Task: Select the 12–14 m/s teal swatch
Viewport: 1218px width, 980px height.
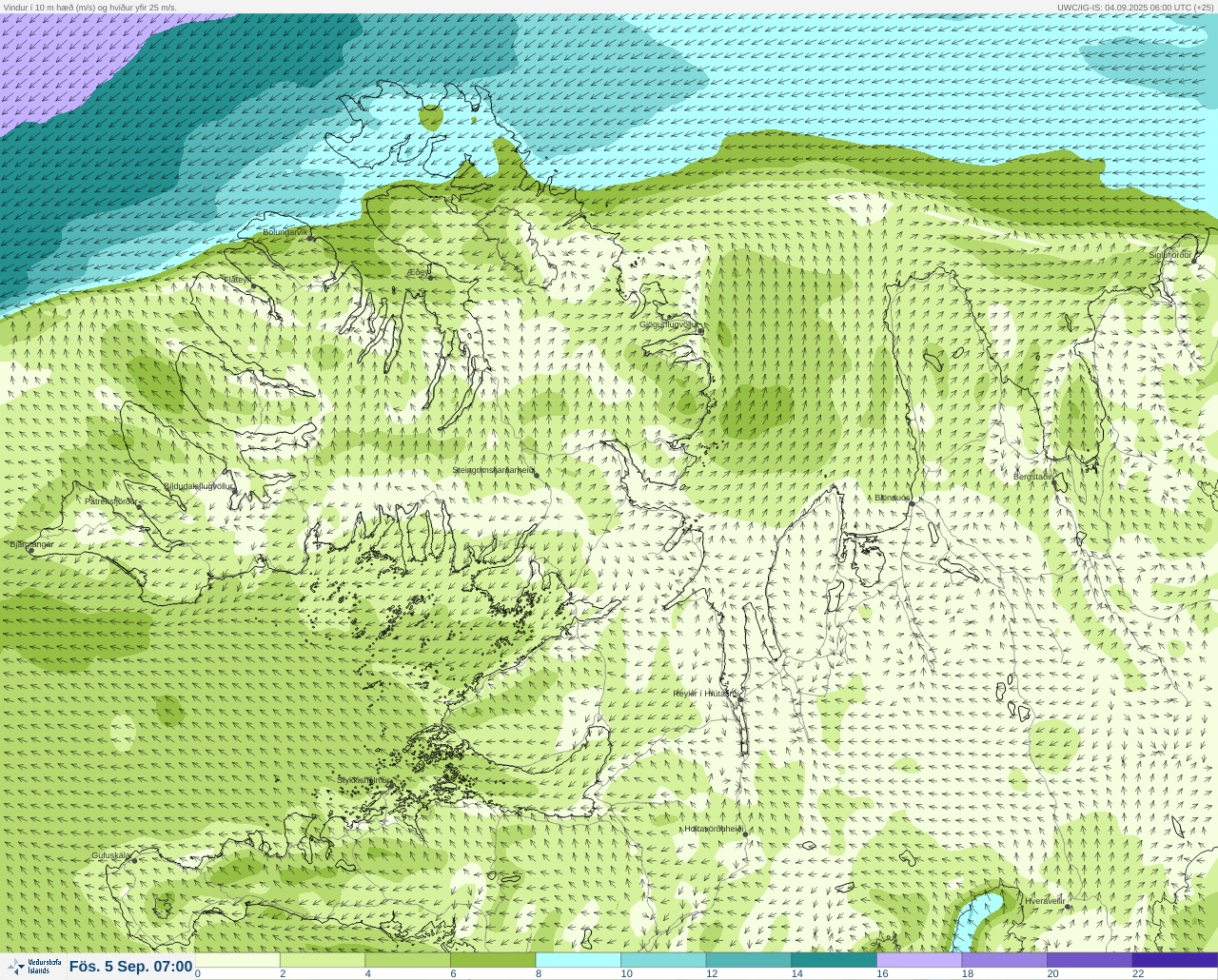Action: [x=749, y=960]
